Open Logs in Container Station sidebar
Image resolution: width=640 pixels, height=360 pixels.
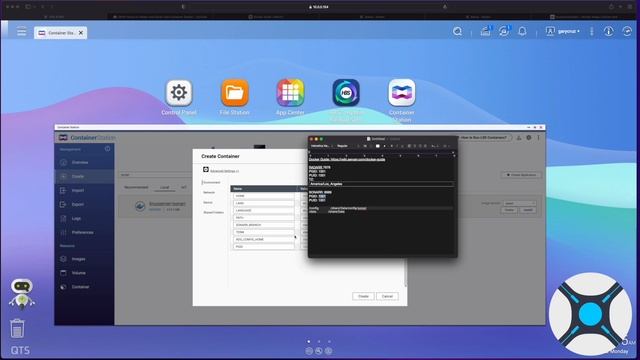click(84, 218)
